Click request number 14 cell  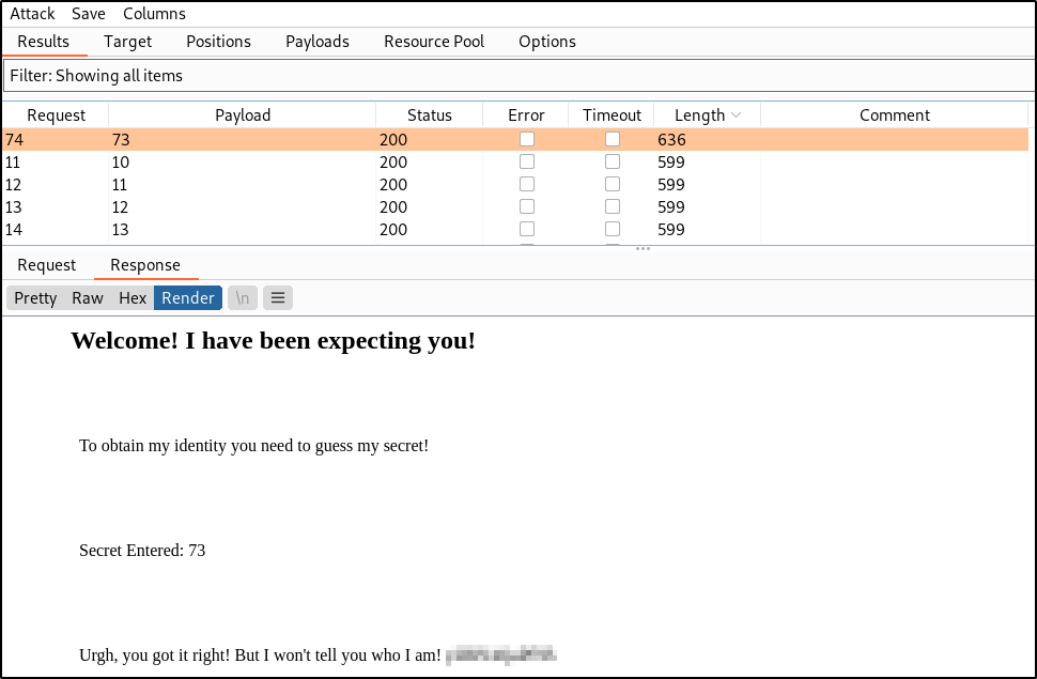pyautogui.click(x=14, y=229)
